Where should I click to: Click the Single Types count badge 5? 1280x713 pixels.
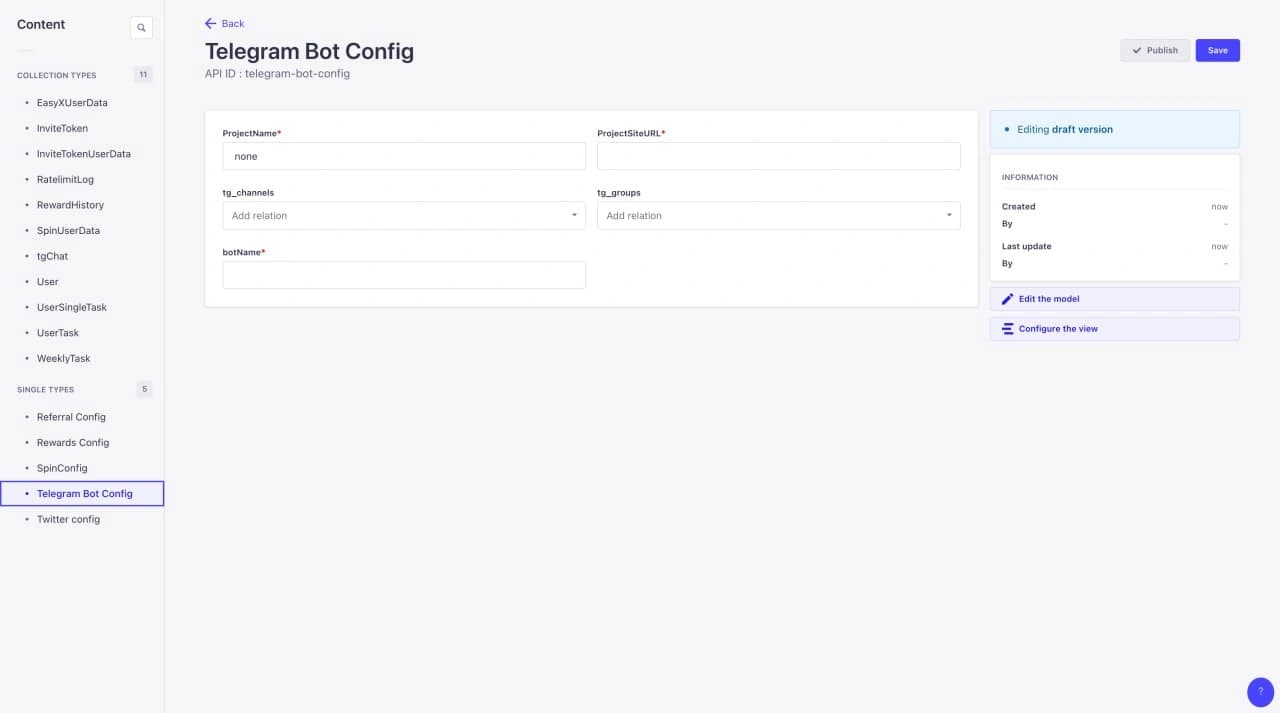(x=144, y=389)
